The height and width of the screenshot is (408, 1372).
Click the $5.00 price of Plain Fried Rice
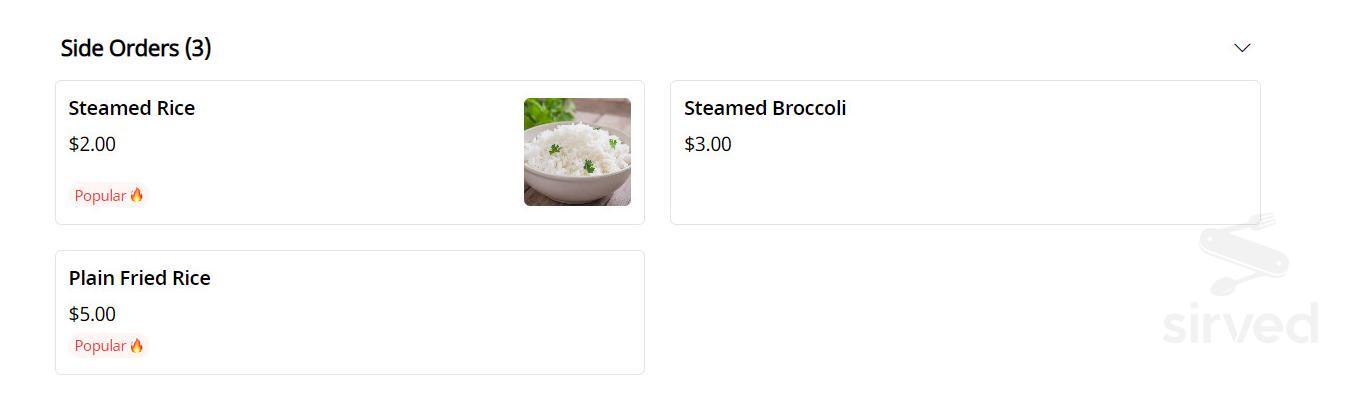[92, 314]
